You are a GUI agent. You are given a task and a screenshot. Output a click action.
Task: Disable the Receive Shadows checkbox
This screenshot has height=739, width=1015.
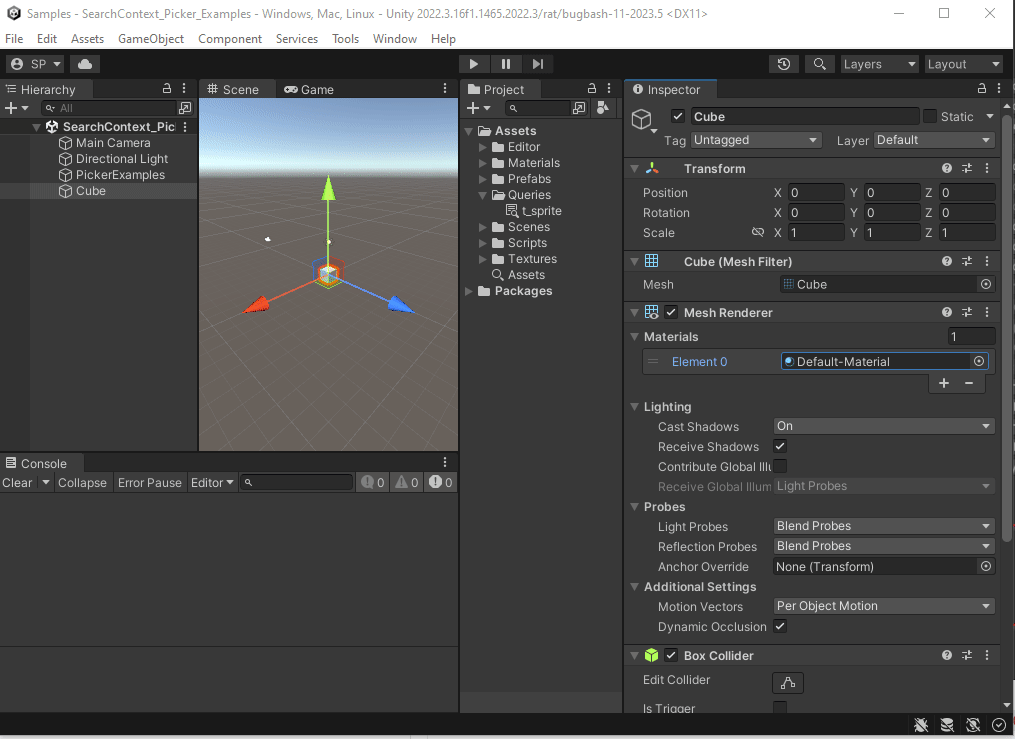(x=780, y=446)
